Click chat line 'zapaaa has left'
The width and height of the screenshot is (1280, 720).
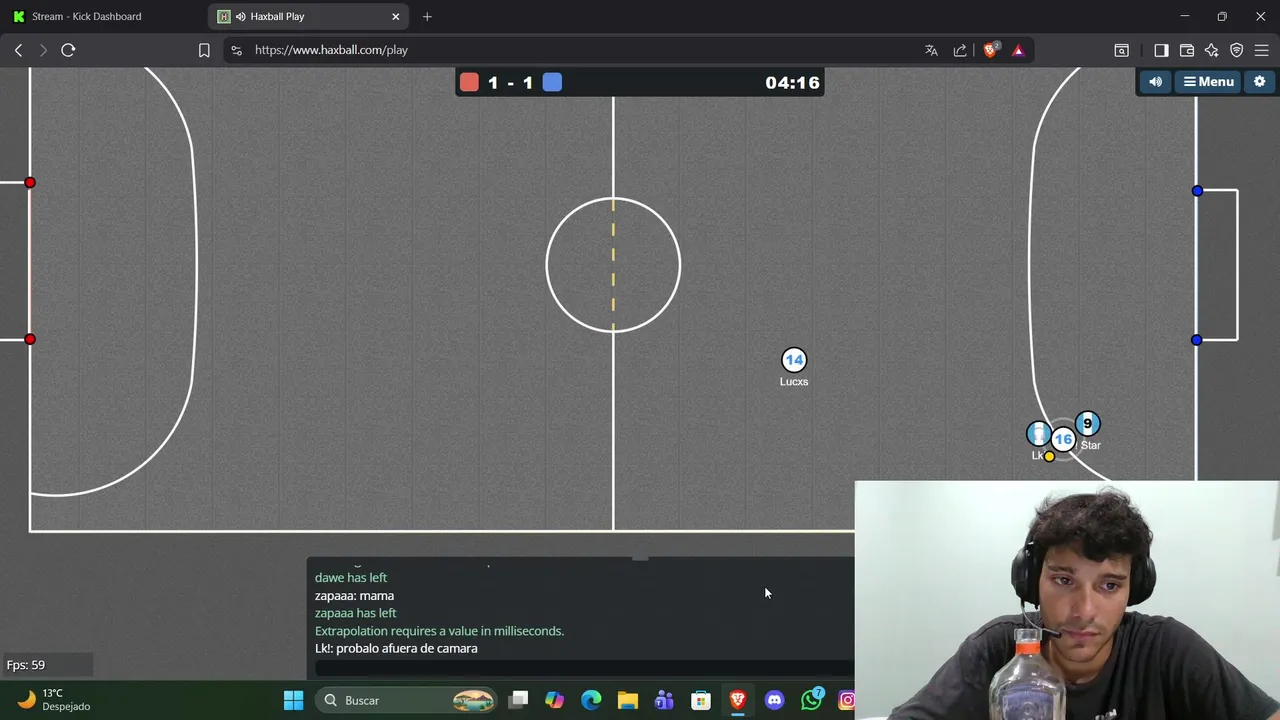[x=355, y=613]
